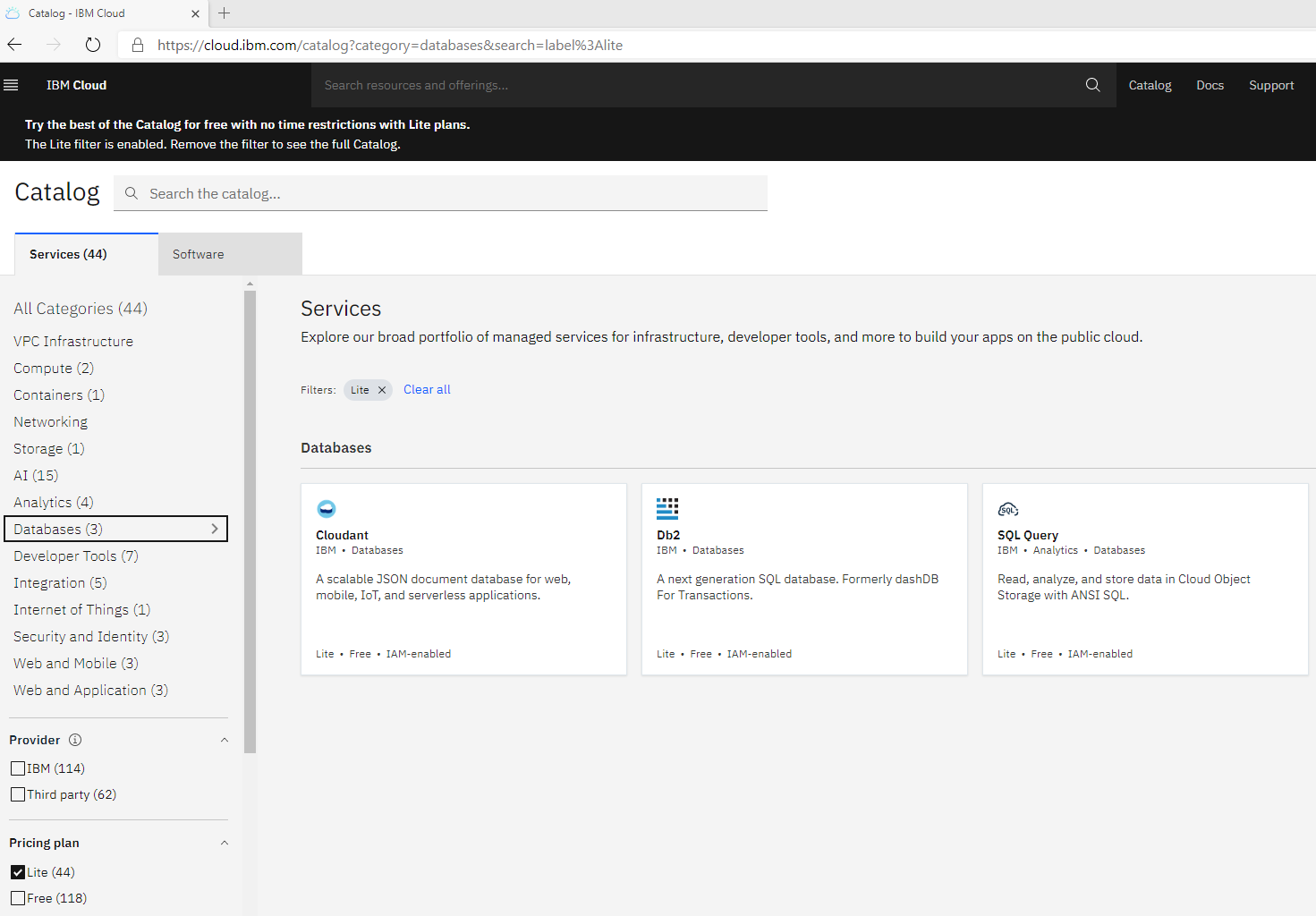The height and width of the screenshot is (916, 1316).
Task: Click the Provider info icon
Action: point(75,740)
